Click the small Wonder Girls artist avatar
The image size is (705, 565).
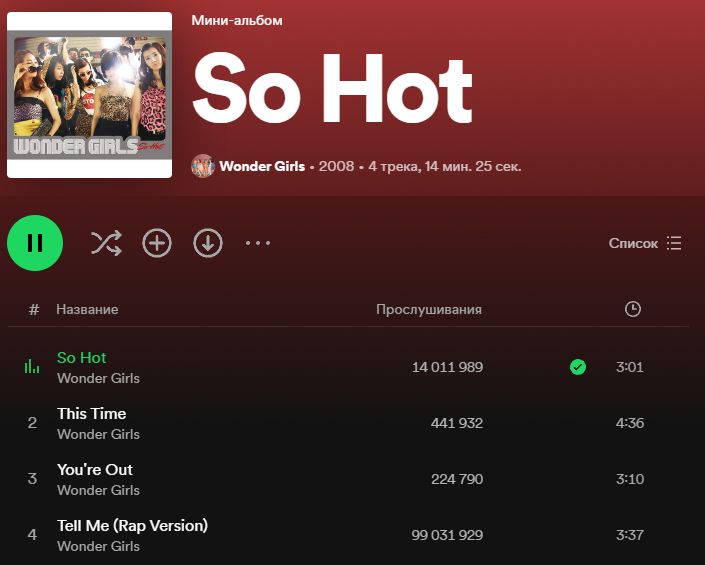pyautogui.click(x=203, y=166)
